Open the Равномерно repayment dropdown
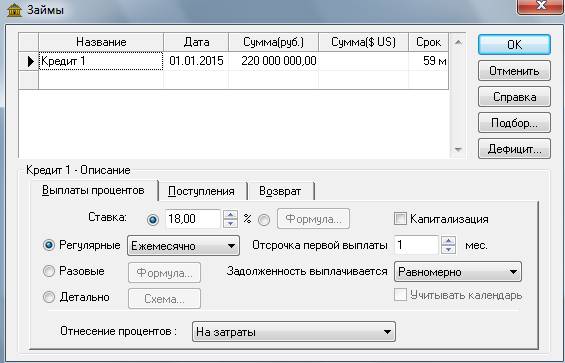The width and height of the screenshot is (565, 363). (458, 272)
